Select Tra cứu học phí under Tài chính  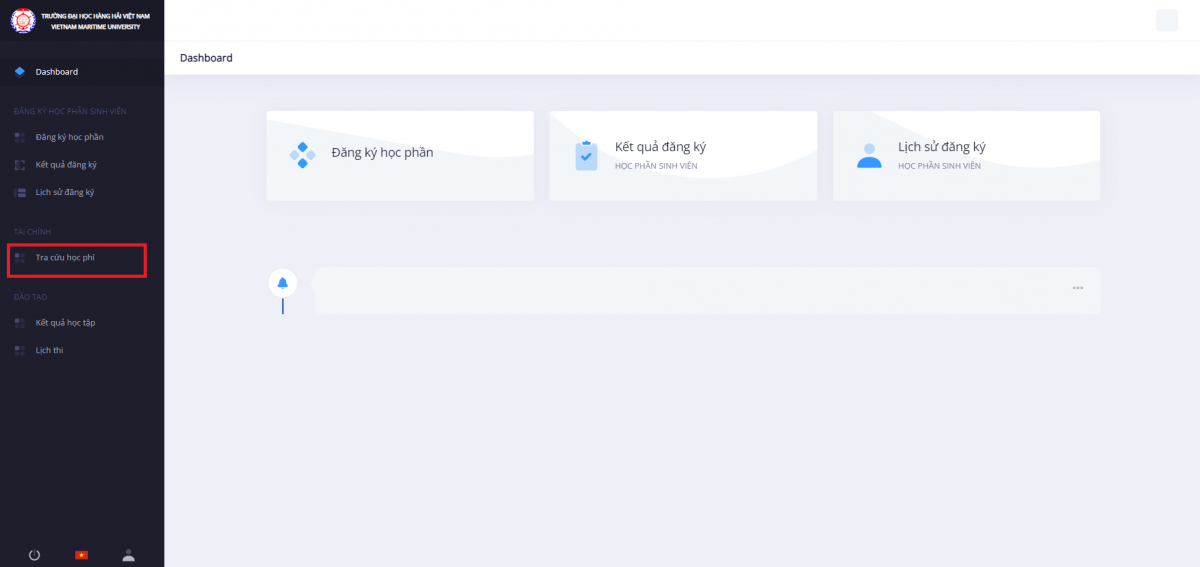[65, 258]
